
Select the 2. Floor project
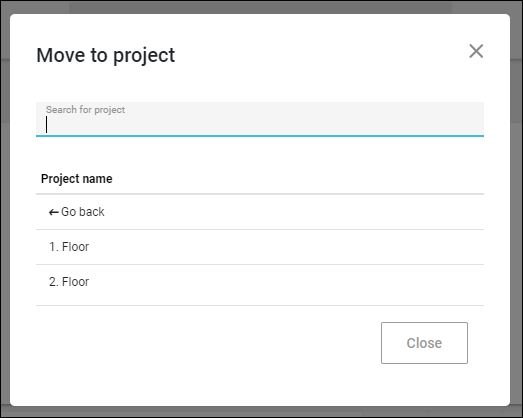click(260, 282)
